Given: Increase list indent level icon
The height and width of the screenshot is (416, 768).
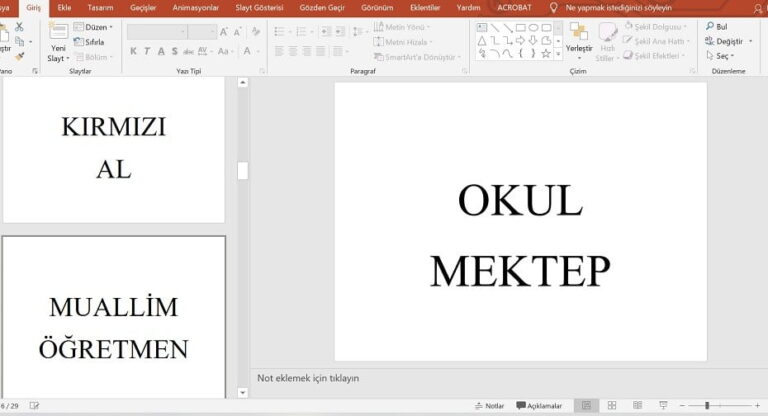Looking at the screenshot, I should pyautogui.click(x=340, y=32).
